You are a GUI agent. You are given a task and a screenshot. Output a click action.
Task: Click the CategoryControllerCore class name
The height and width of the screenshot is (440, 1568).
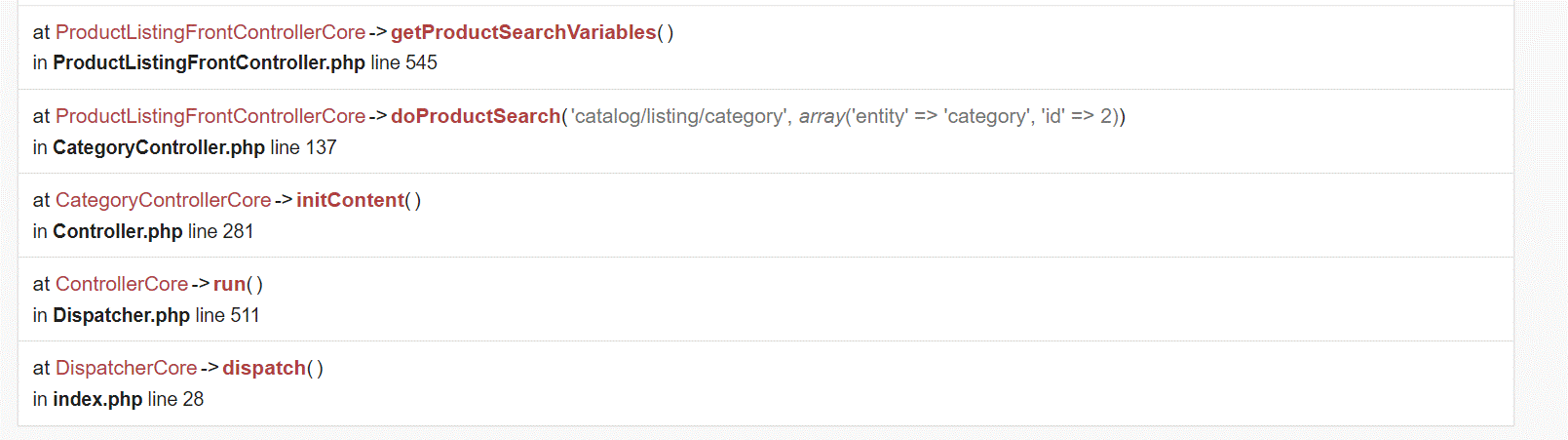163,200
